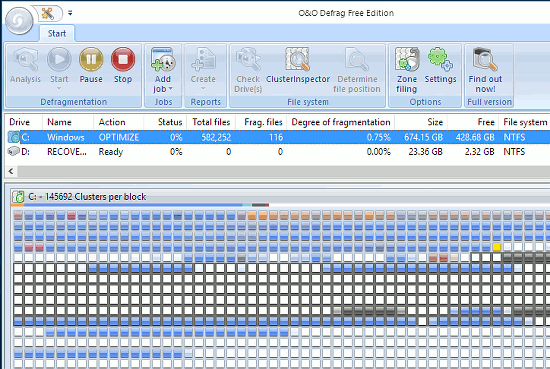Click the '582,252' total files value
The image size is (550, 369).
[x=216, y=137]
